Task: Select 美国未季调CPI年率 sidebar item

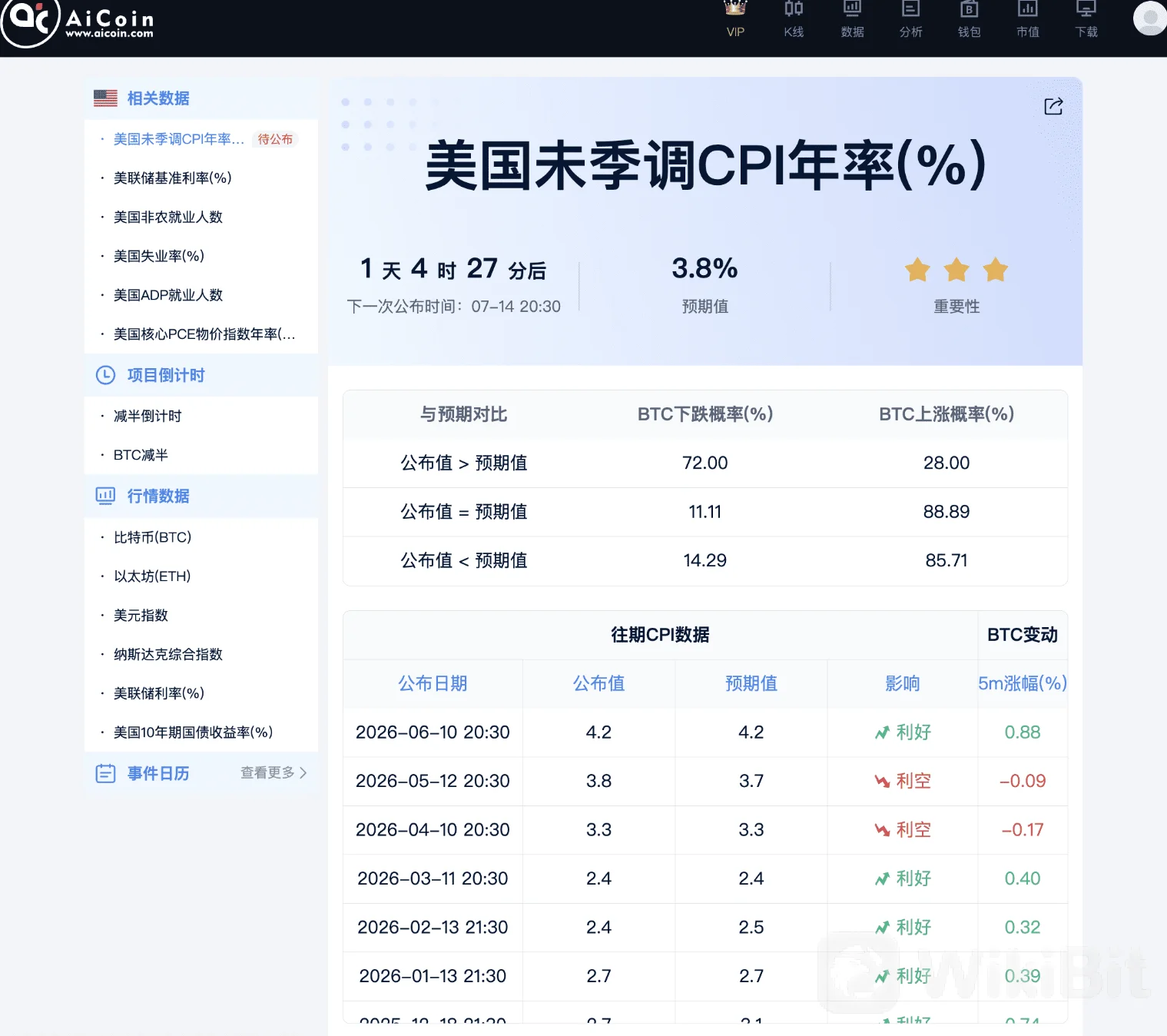Action: [x=179, y=139]
